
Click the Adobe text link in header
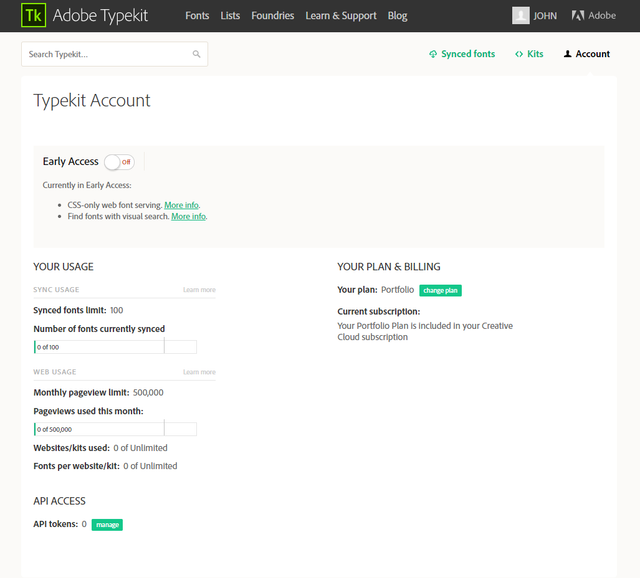[x=602, y=16]
